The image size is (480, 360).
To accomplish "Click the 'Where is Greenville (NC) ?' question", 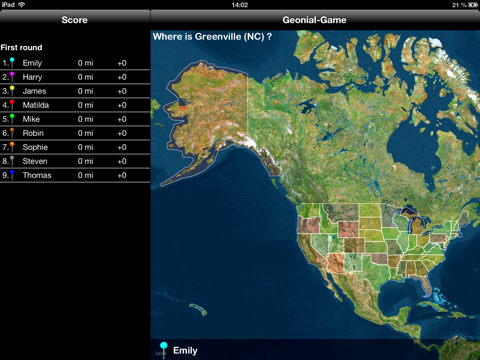I will (x=212, y=37).
